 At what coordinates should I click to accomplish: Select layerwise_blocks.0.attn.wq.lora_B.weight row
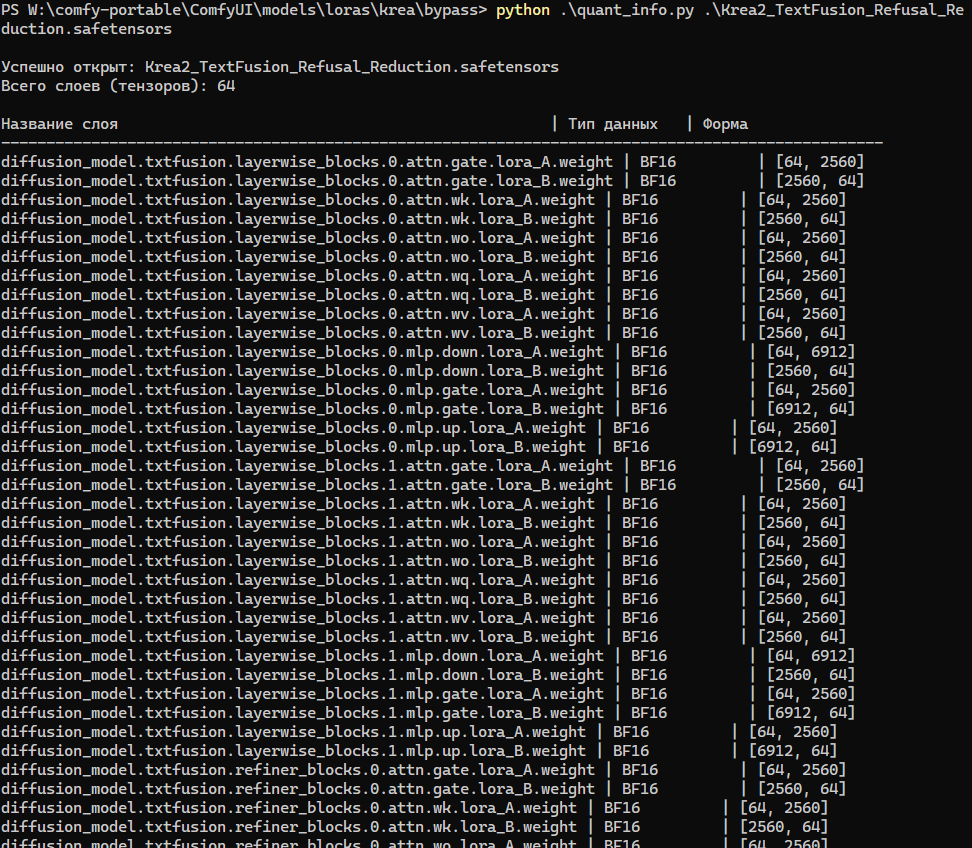click(x=423, y=295)
